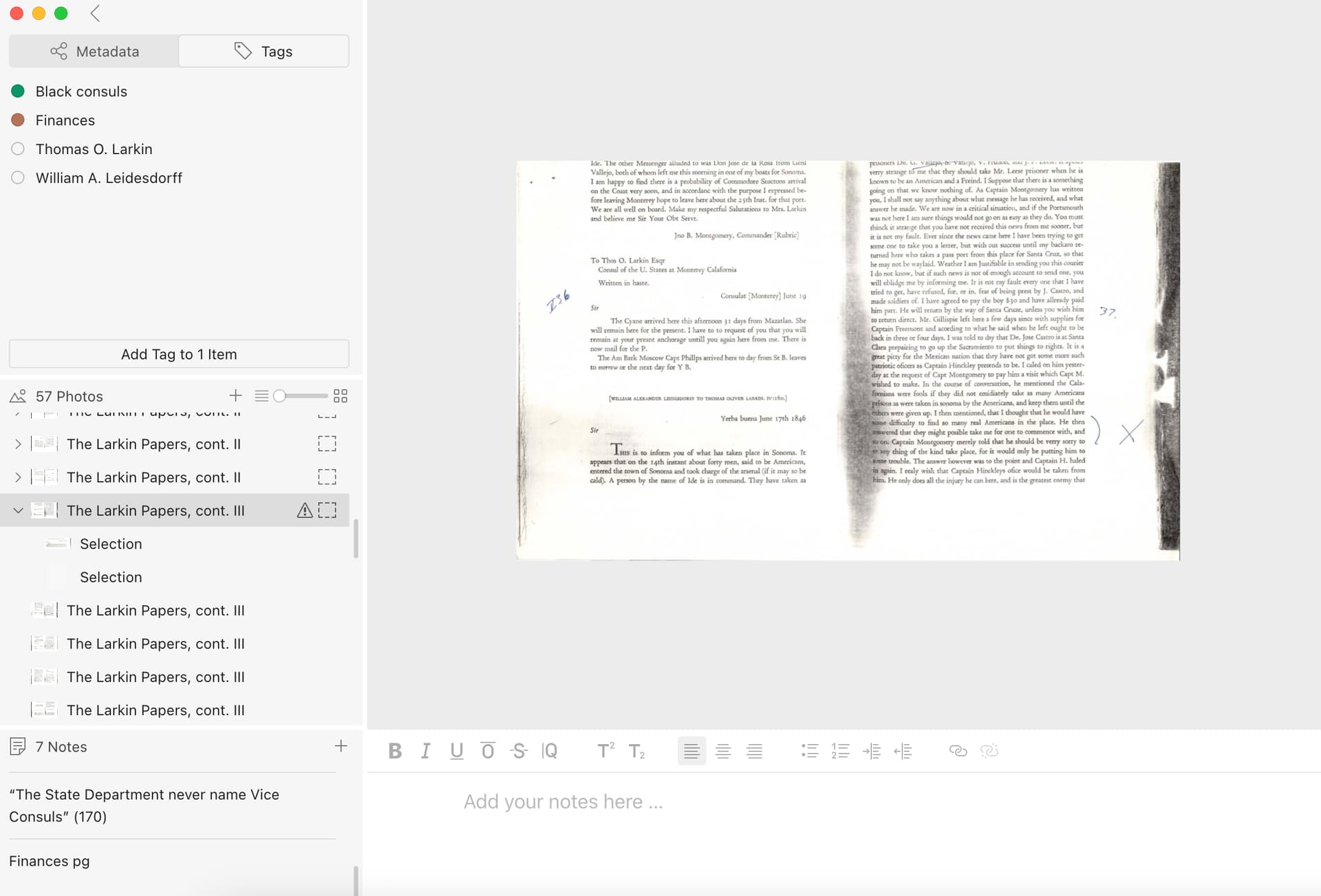Screen dimensions: 1321x896
Task: Select the William A. Leidesdorff tag circle
Action: tap(18, 177)
